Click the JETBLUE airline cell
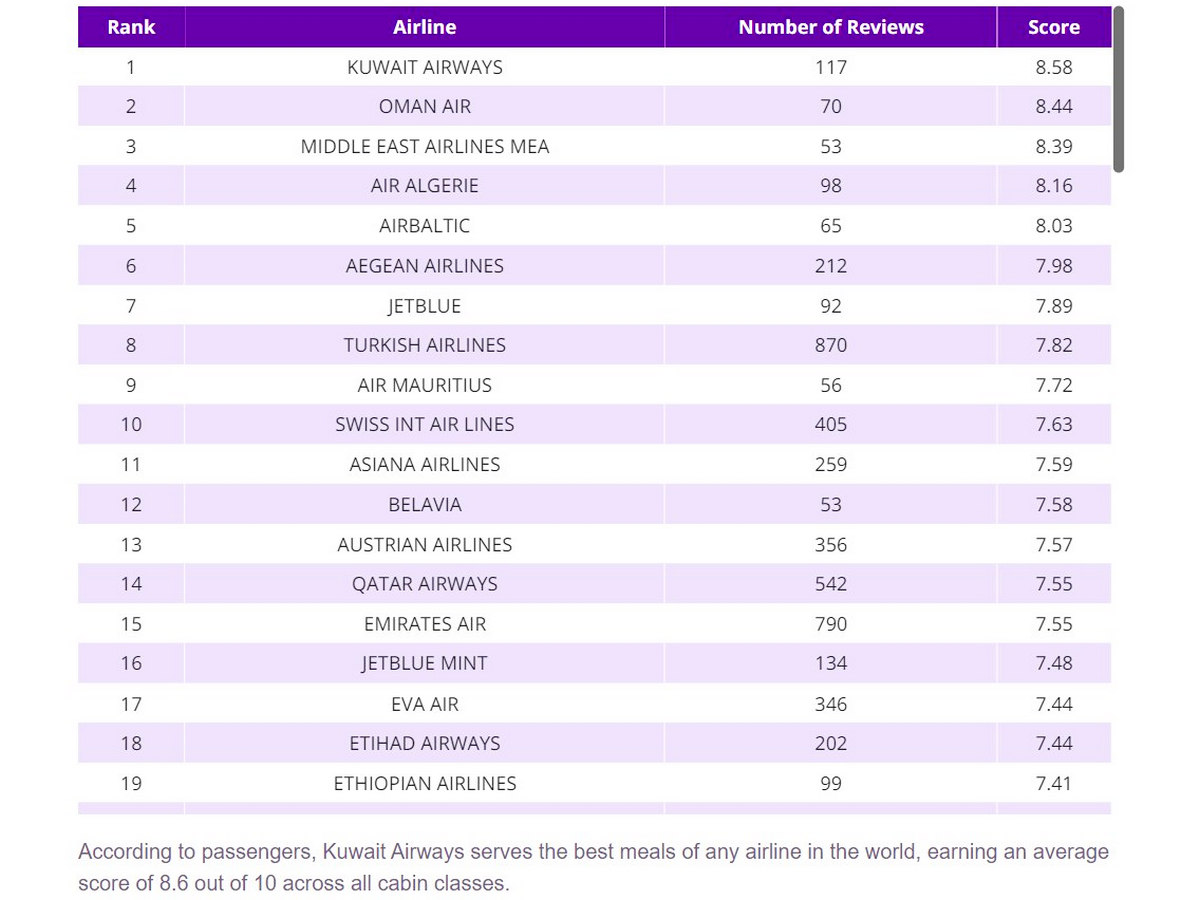Image resolution: width=1200 pixels, height=900 pixels. (x=425, y=305)
